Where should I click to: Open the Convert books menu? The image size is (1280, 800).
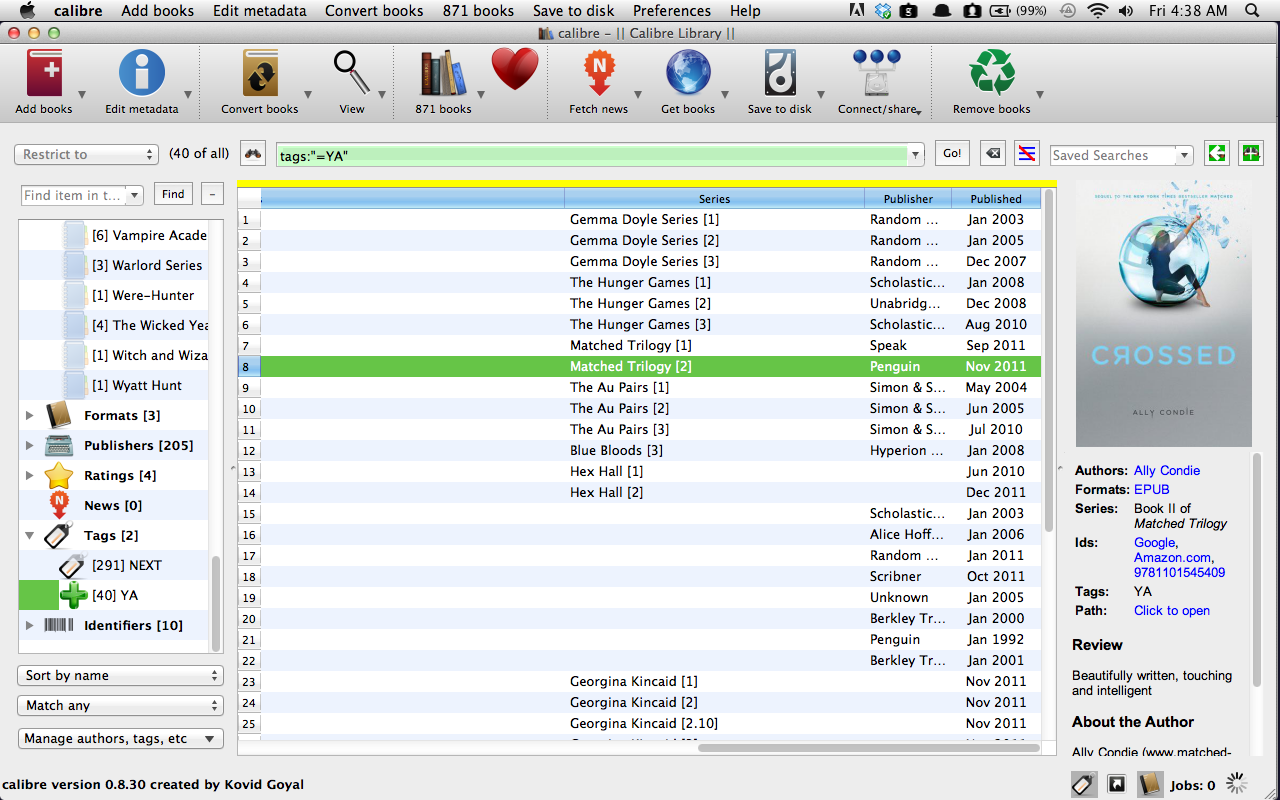click(374, 11)
